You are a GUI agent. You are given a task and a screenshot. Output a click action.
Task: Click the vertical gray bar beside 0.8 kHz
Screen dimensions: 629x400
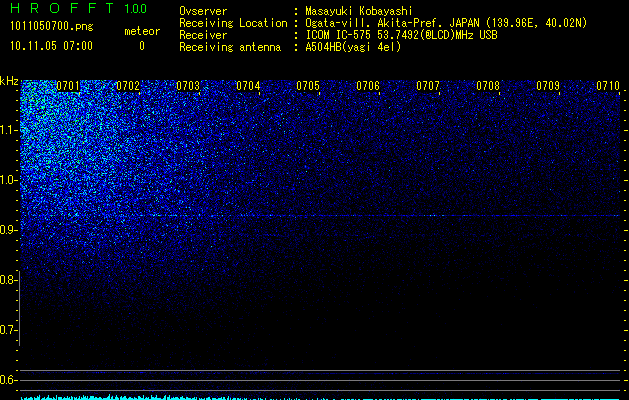click(20, 308)
